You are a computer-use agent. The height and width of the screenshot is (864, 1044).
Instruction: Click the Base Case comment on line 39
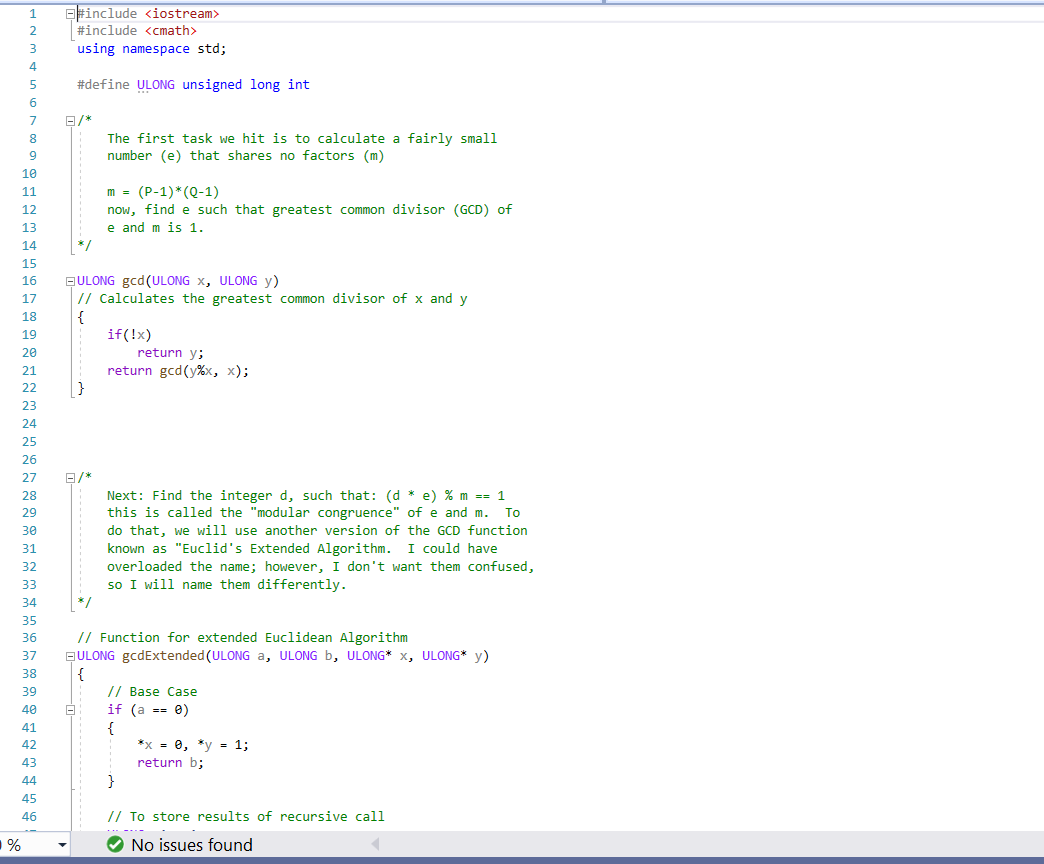point(150,691)
